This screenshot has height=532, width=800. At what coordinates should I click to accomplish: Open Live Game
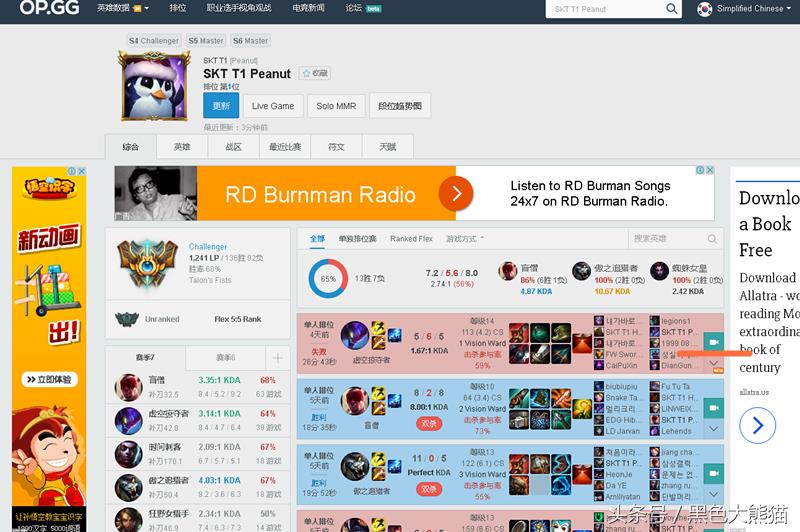click(x=273, y=106)
